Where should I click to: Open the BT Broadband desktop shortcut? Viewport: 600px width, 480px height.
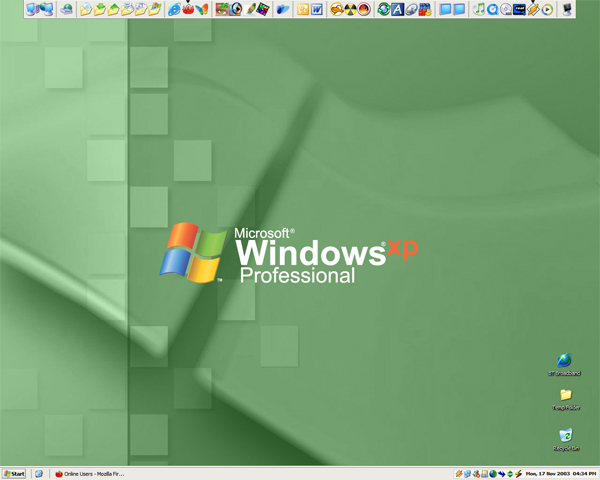pos(564,365)
